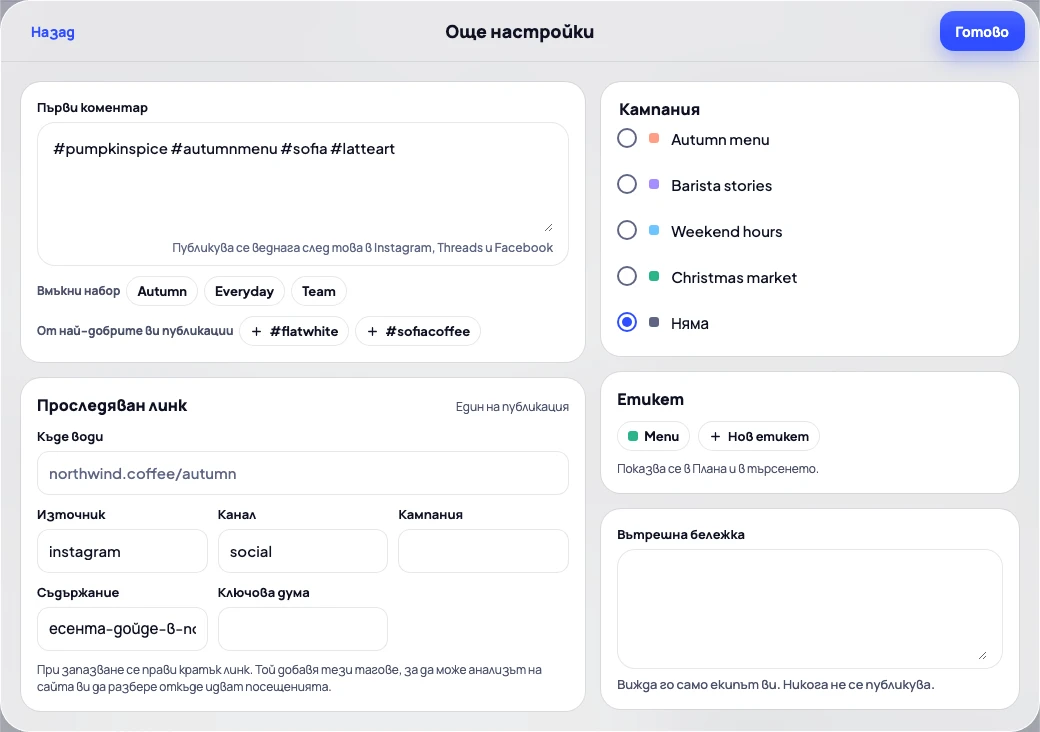Image resolution: width=1040 pixels, height=732 pixels.
Task: Click the blue Weekend hours color swatch
Action: point(654,231)
